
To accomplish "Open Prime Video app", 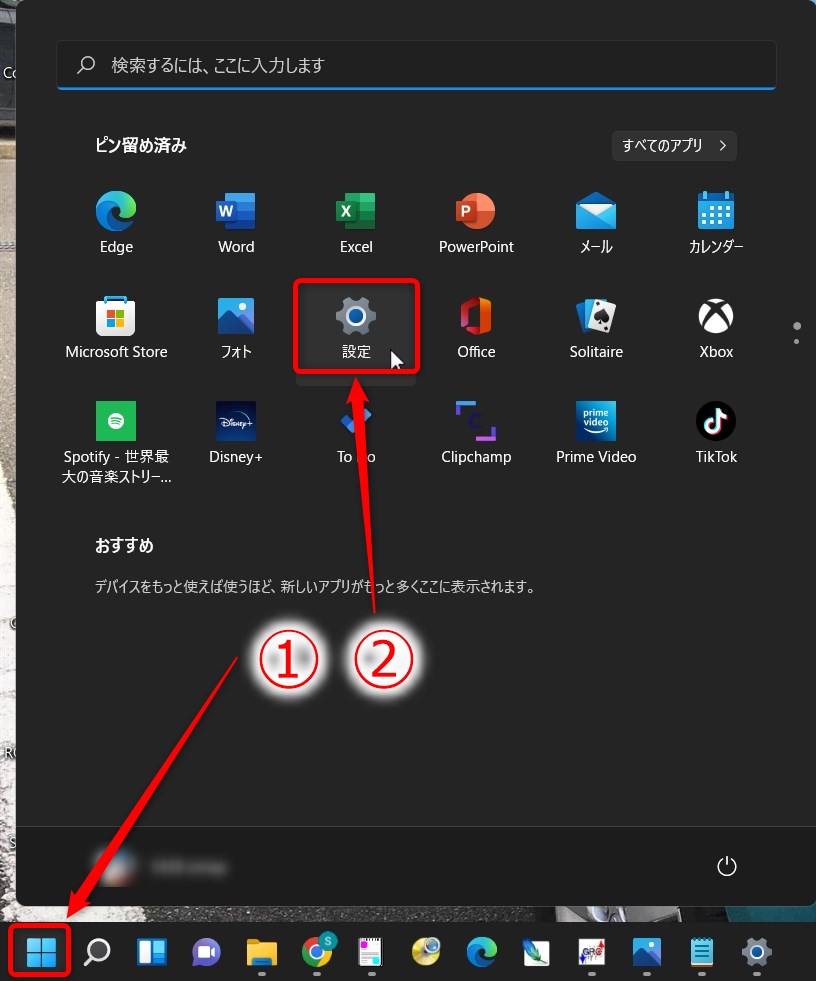I will point(596,433).
